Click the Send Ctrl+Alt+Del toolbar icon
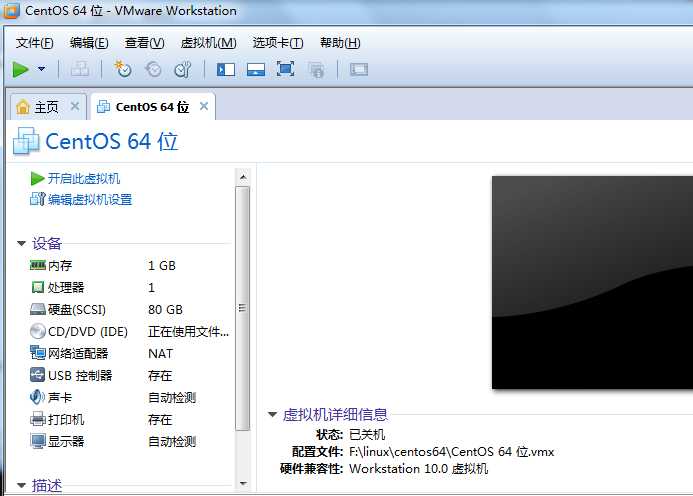The height and width of the screenshot is (496, 693). click(80, 69)
